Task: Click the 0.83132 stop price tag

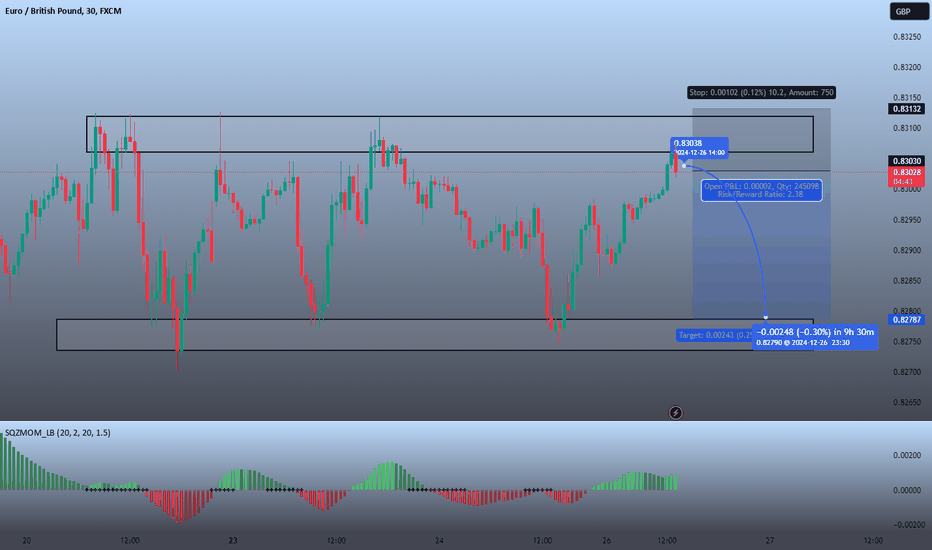Action: (906, 109)
